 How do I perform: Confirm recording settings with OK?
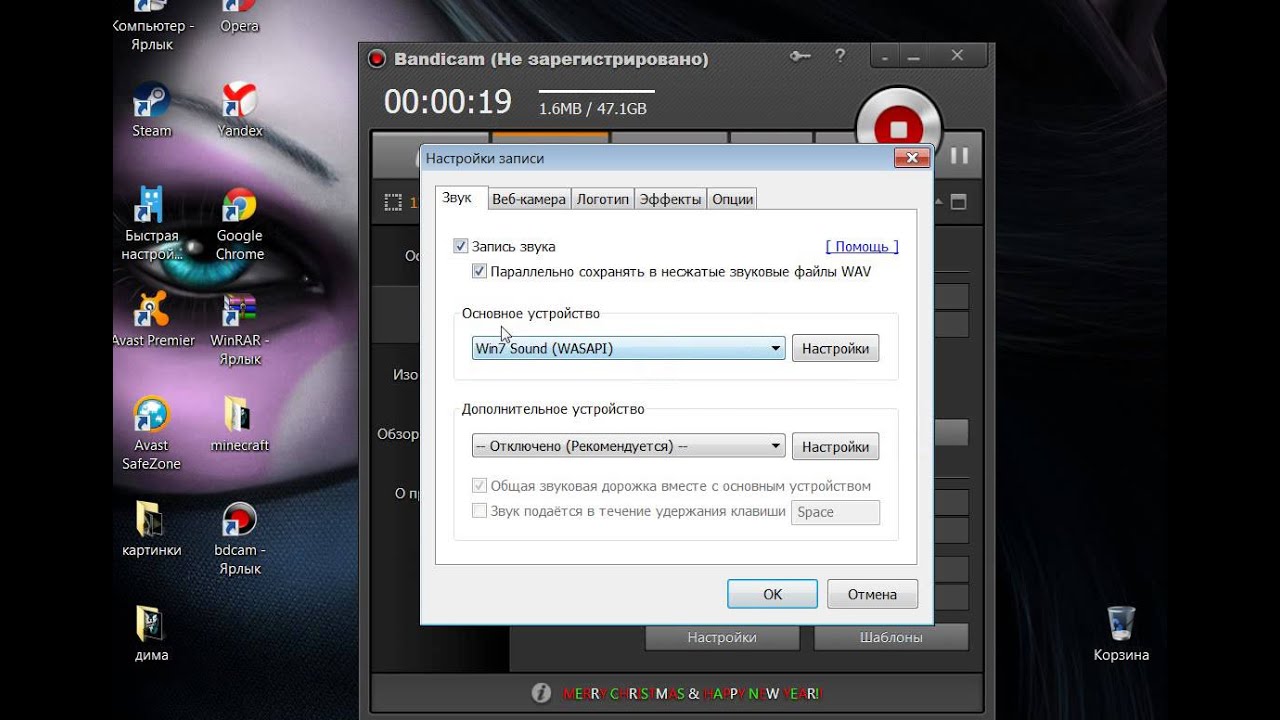(x=772, y=594)
